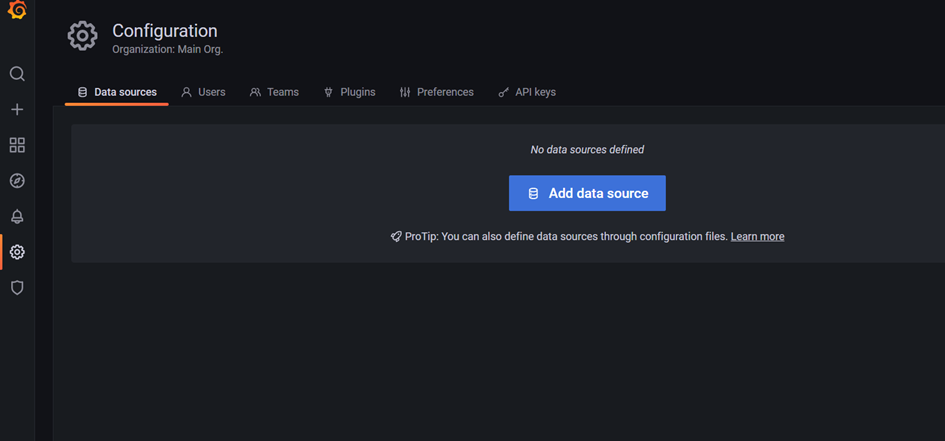Click the Grafana logo in the sidebar
945x441 pixels.
(x=17, y=10)
